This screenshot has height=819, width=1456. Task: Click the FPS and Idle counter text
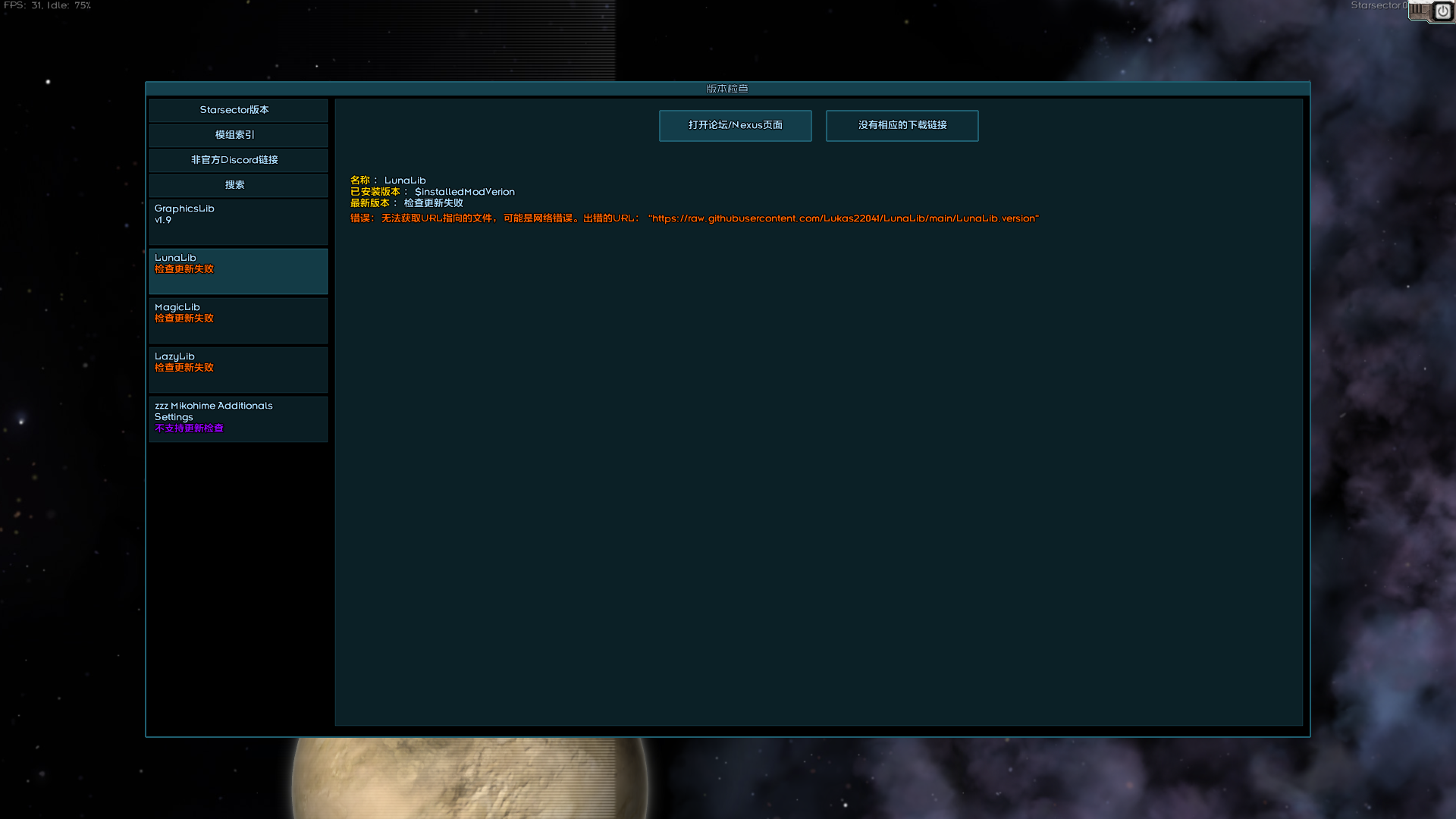(47, 5)
